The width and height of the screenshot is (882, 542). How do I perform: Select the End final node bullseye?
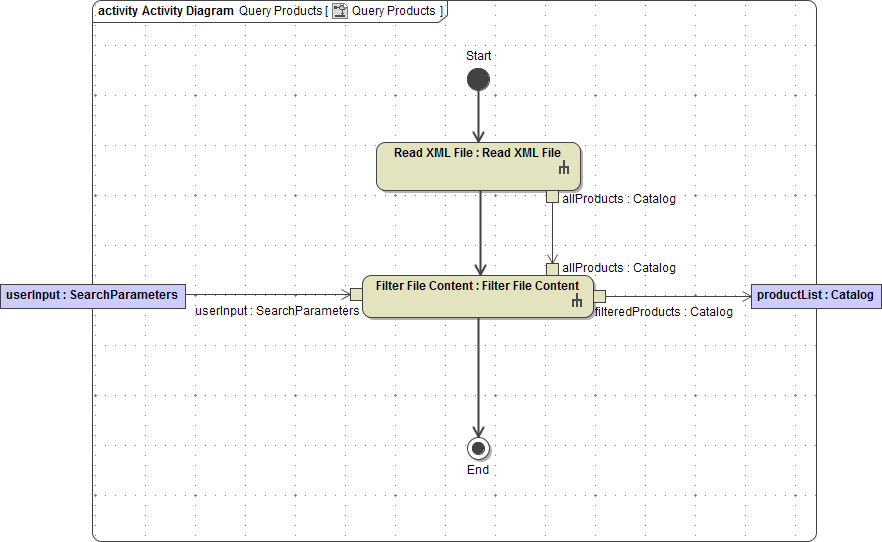pyautogui.click(x=478, y=448)
